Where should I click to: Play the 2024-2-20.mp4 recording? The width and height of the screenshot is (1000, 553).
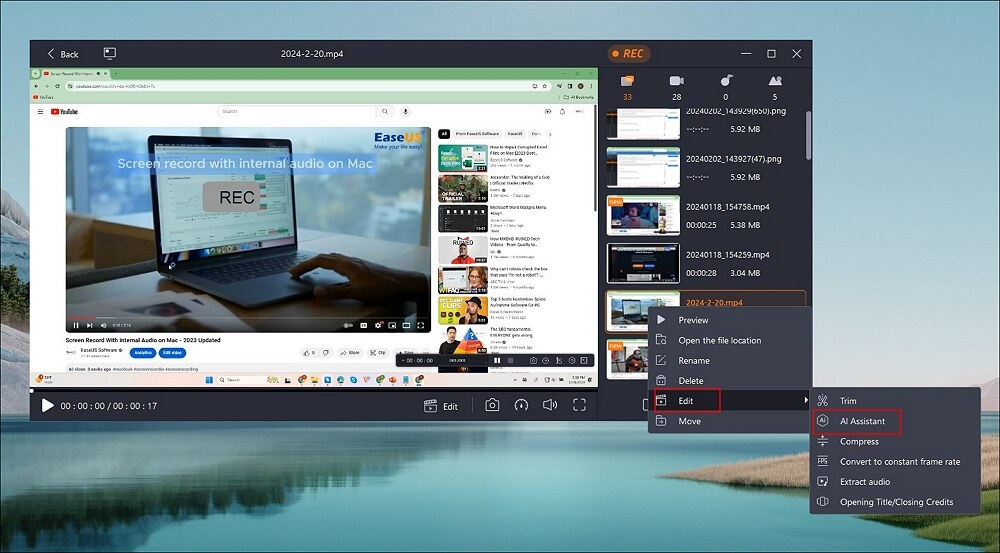click(47, 406)
